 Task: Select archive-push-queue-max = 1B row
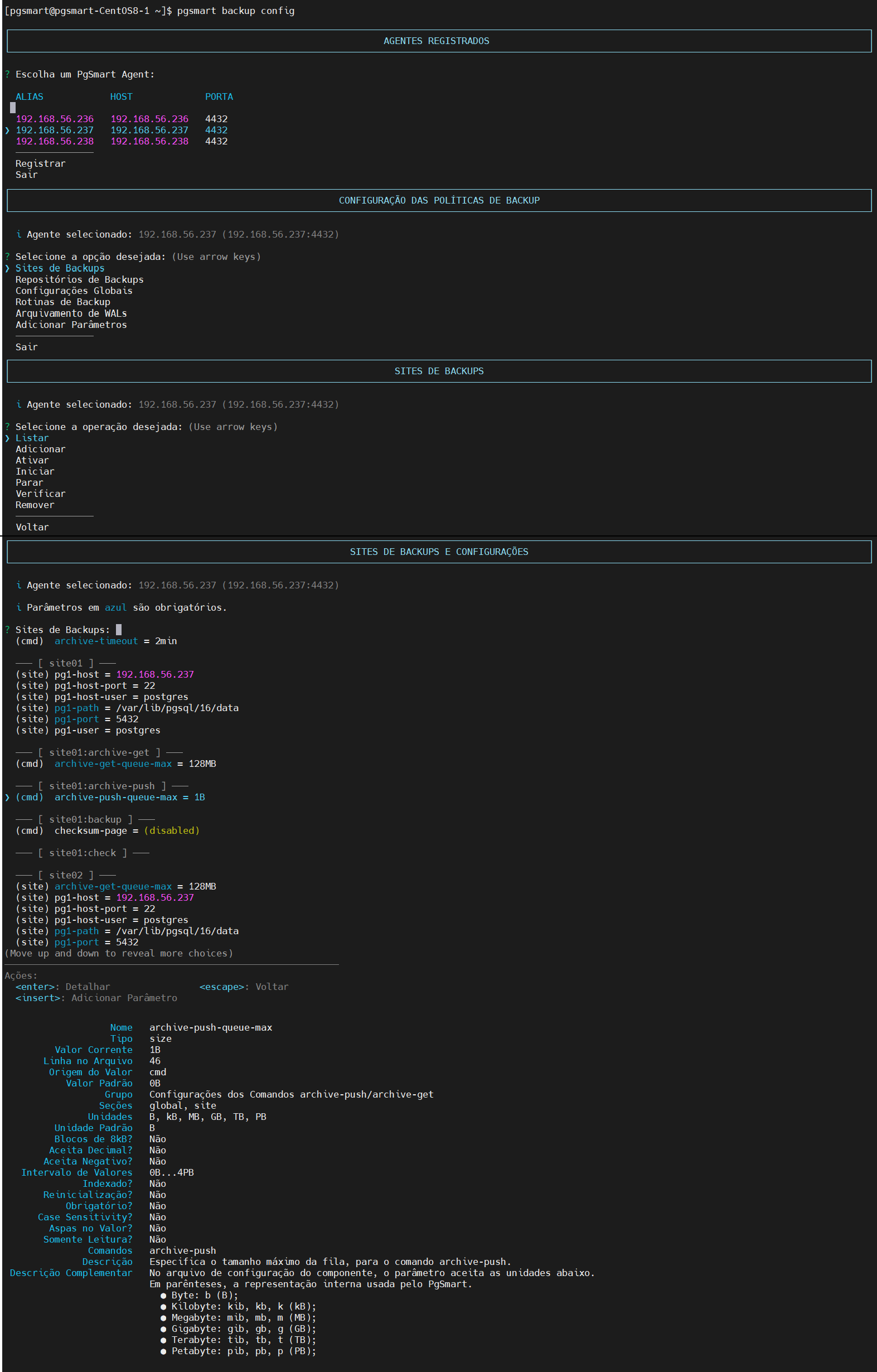(110, 797)
